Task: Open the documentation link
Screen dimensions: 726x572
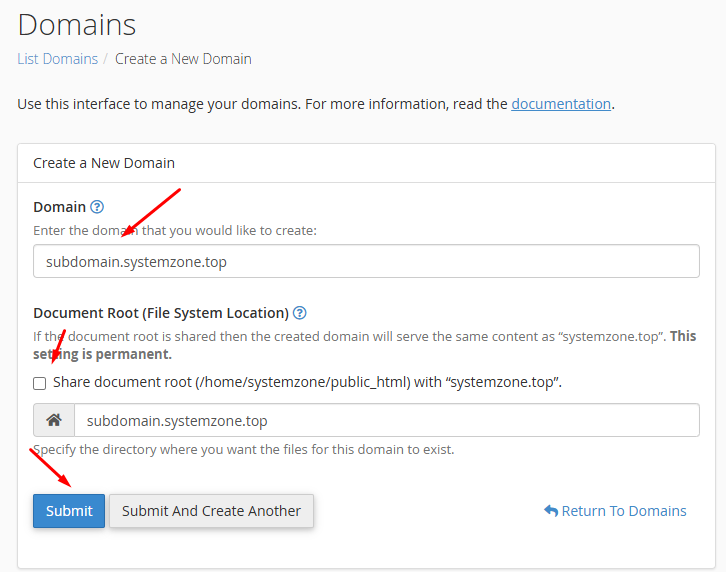Action: pyautogui.click(x=561, y=104)
